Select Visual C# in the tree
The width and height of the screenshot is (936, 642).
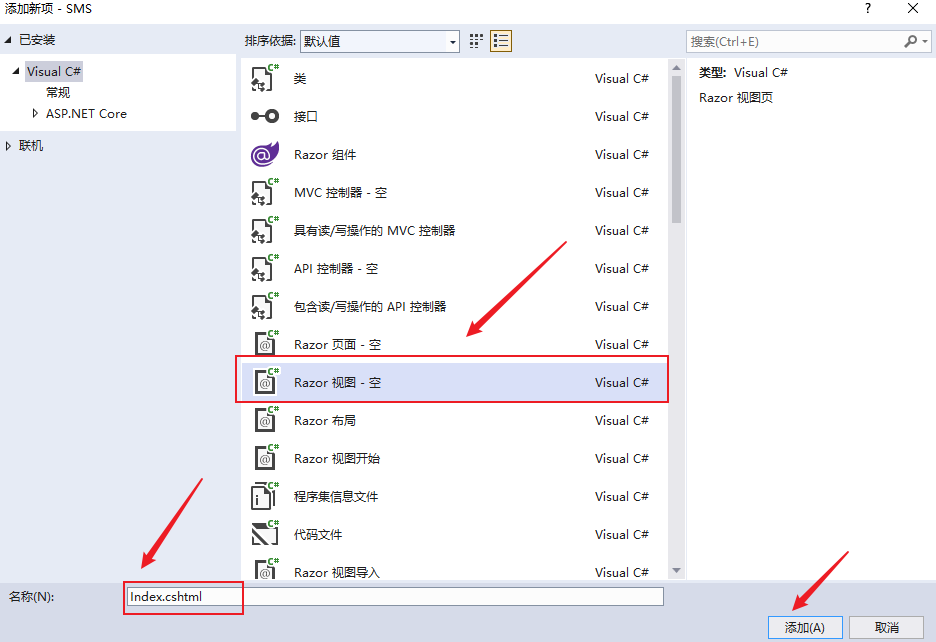pos(54,72)
